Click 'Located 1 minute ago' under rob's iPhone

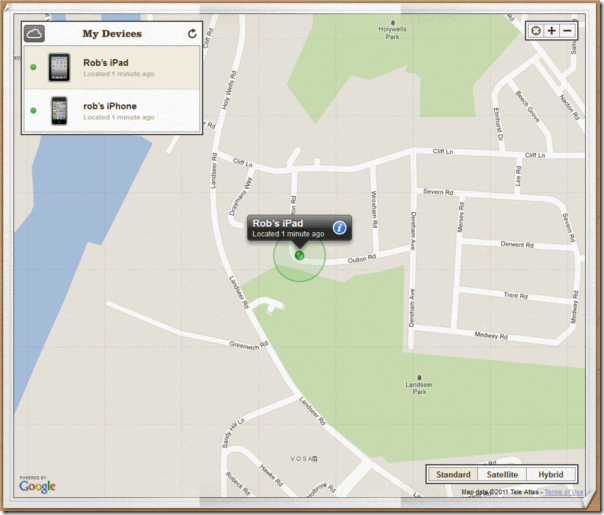click(x=119, y=117)
